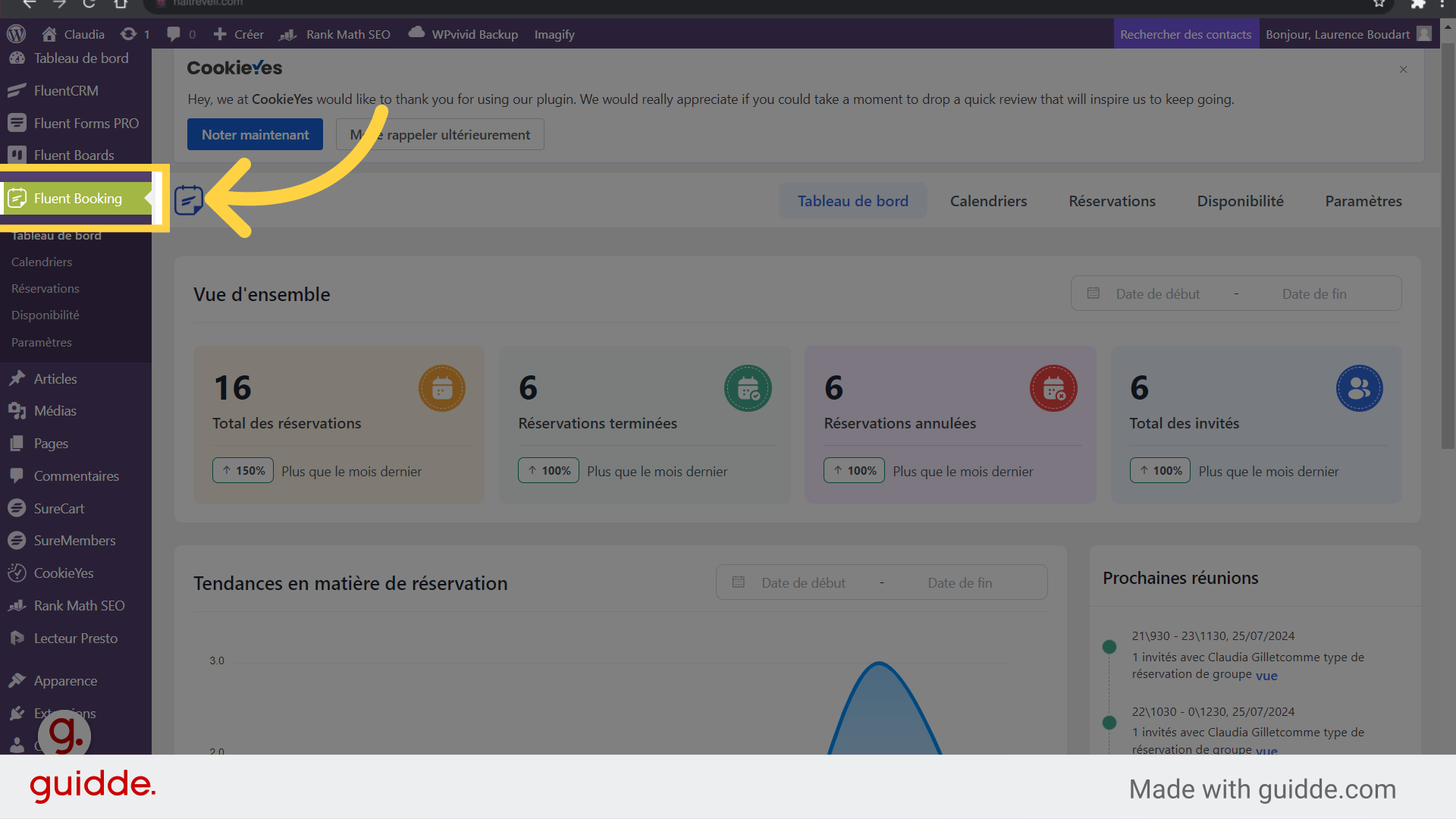Image resolution: width=1456 pixels, height=819 pixels.
Task: Open Rank Math SEO in admin bar
Action: (x=335, y=34)
